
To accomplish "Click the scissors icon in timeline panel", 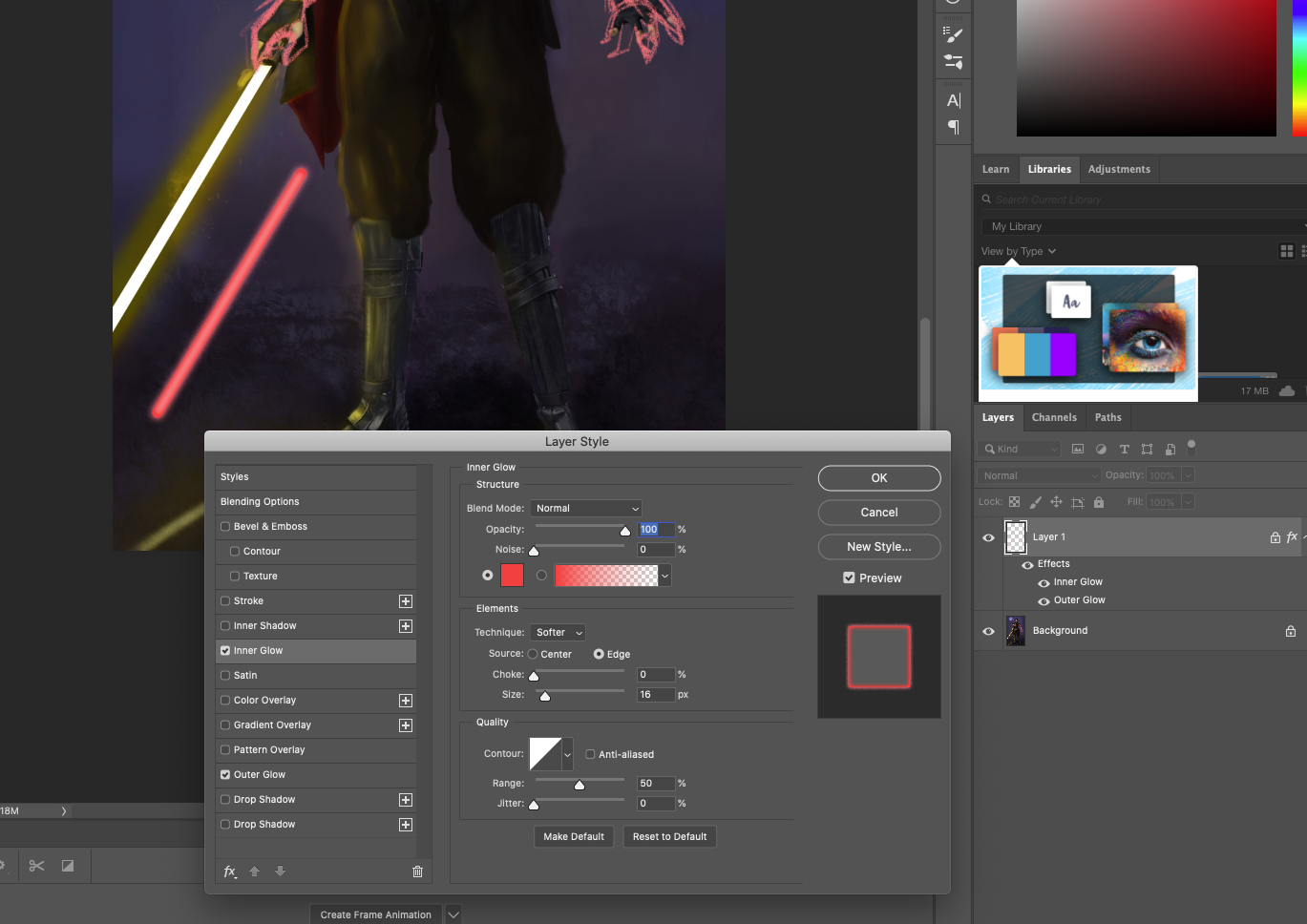I will pyautogui.click(x=36, y=866).
